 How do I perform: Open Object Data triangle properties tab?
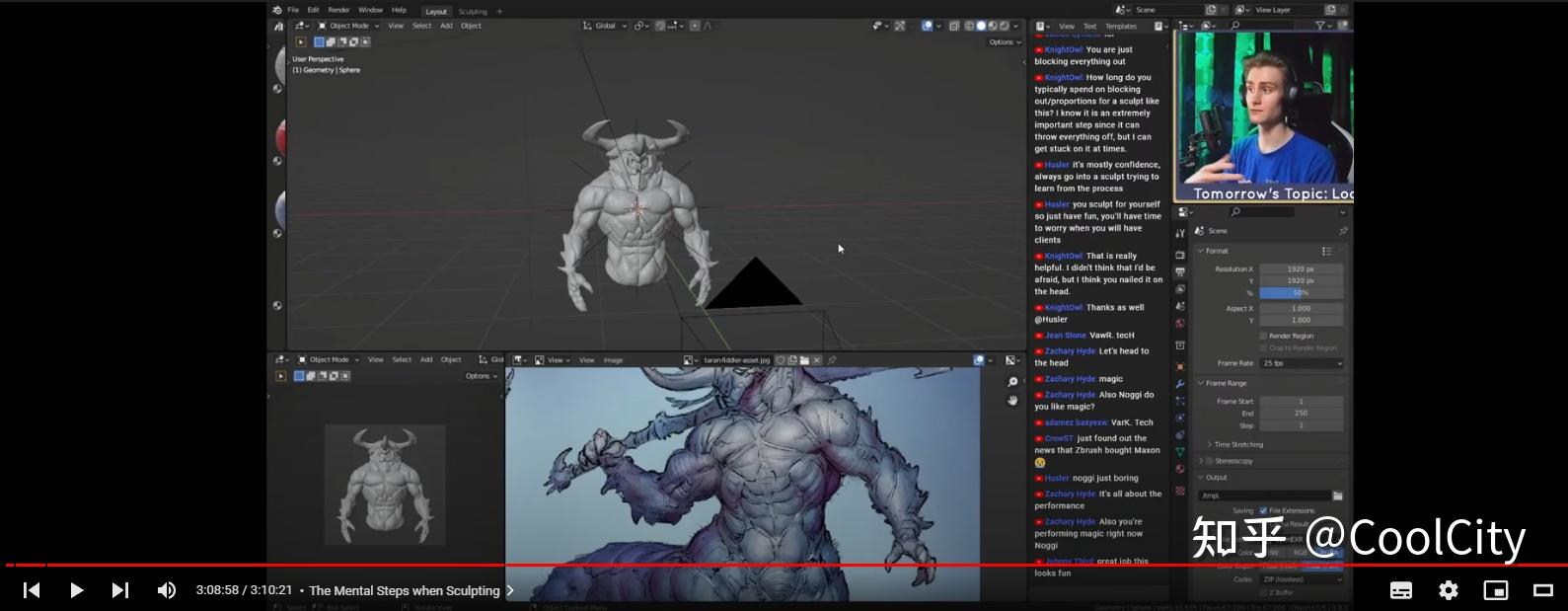[1180, 452]
